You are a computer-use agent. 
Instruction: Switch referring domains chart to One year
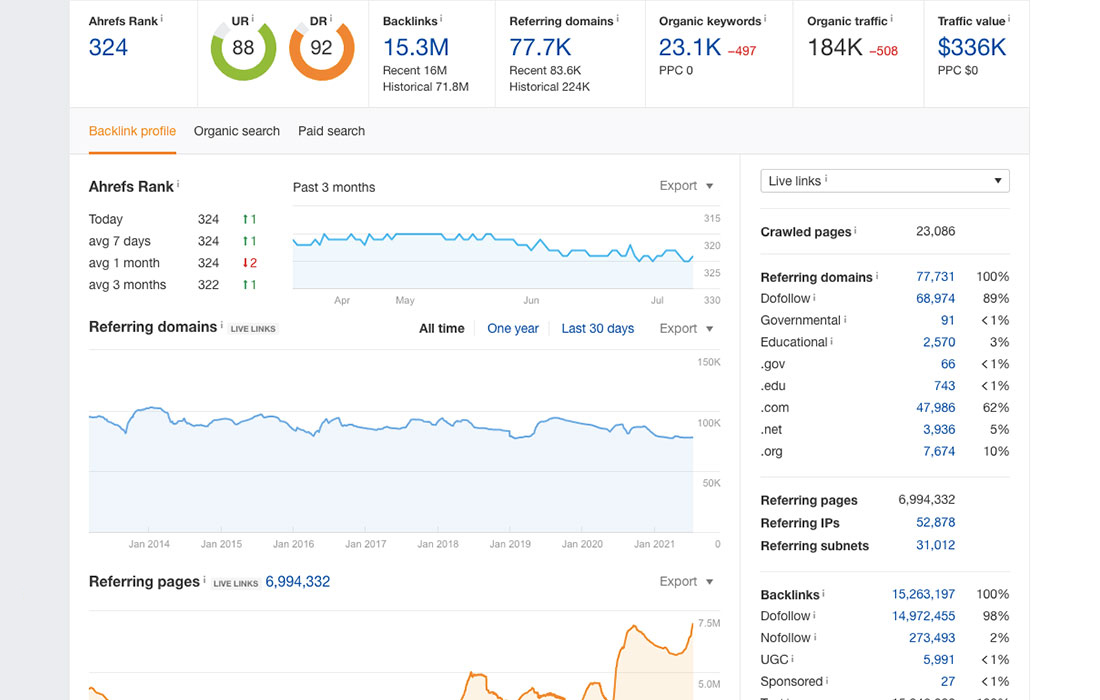tap(513, 328)
